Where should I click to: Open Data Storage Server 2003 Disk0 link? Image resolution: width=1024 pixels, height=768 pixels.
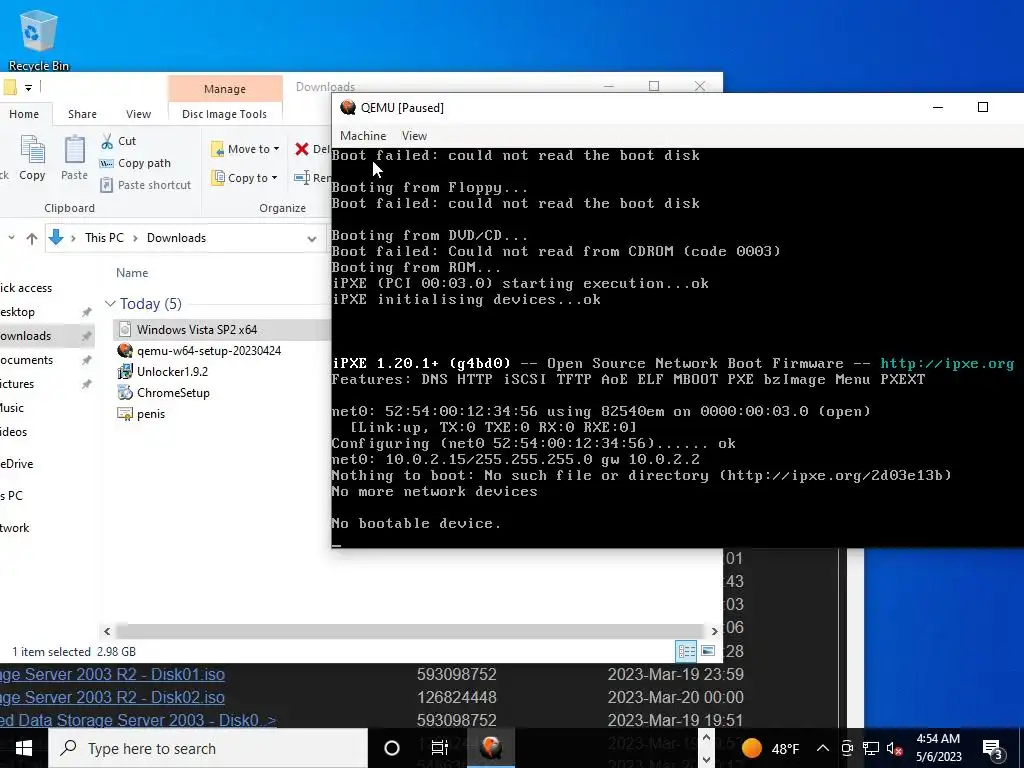click(x=138, y=720)
